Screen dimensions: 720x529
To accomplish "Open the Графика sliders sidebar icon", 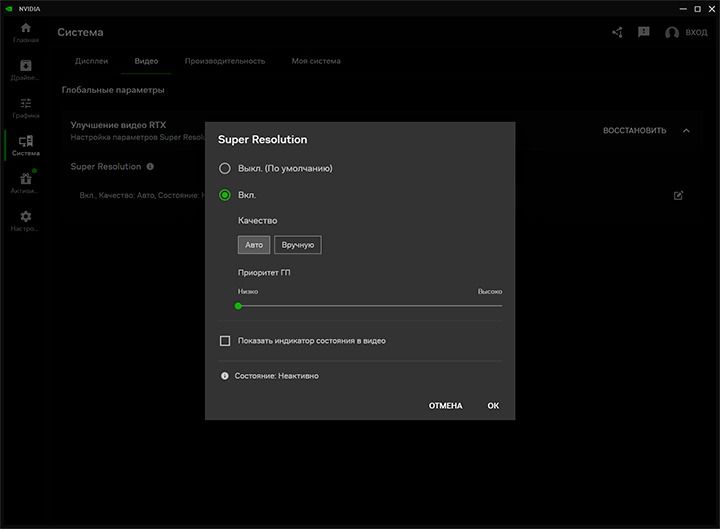I will coord(26,103).
